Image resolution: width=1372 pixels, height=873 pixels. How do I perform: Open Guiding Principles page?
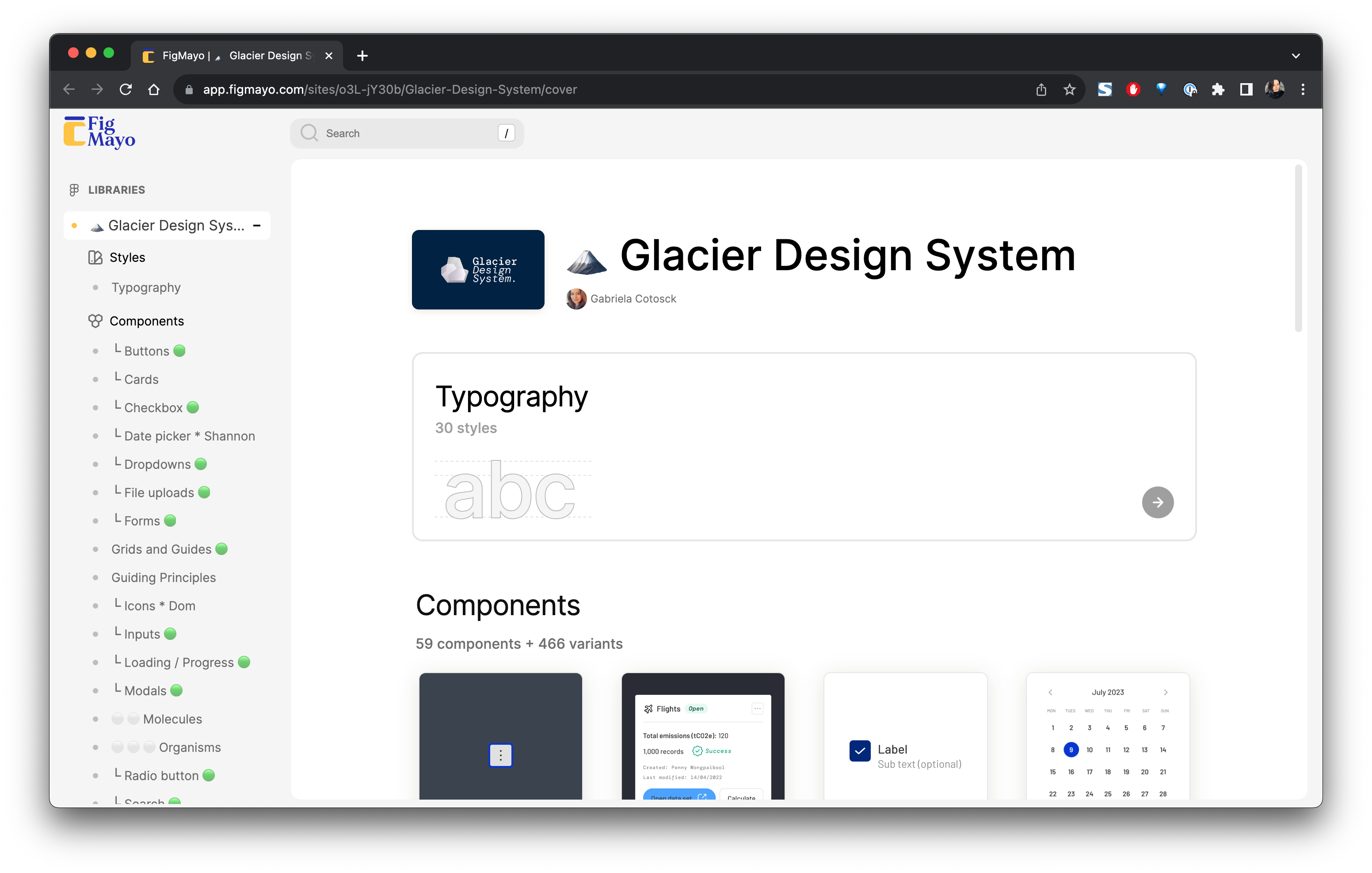[x=164, y=578]
